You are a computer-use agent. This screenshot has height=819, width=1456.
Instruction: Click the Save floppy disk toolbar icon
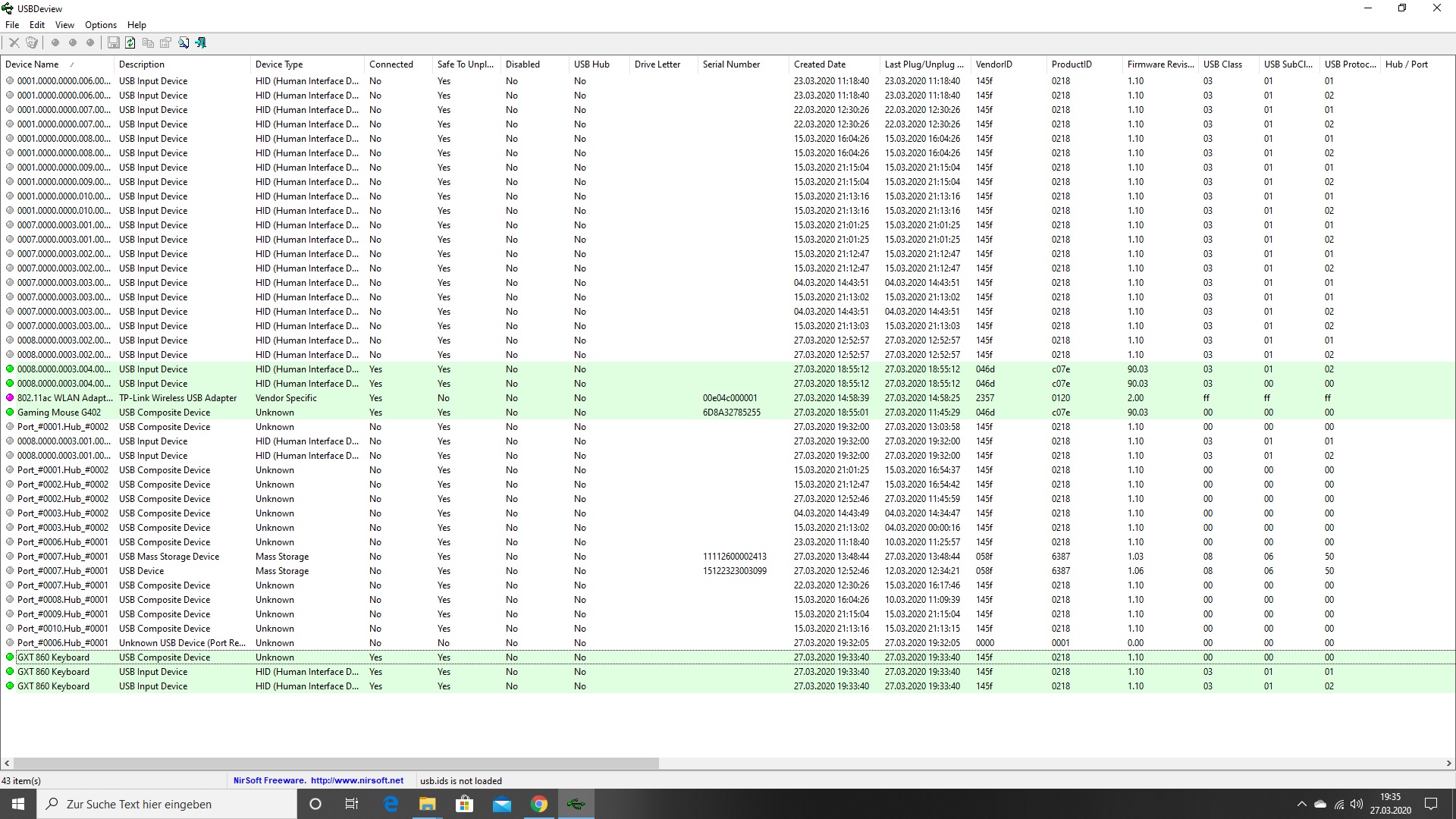click(x=113, y=43)
